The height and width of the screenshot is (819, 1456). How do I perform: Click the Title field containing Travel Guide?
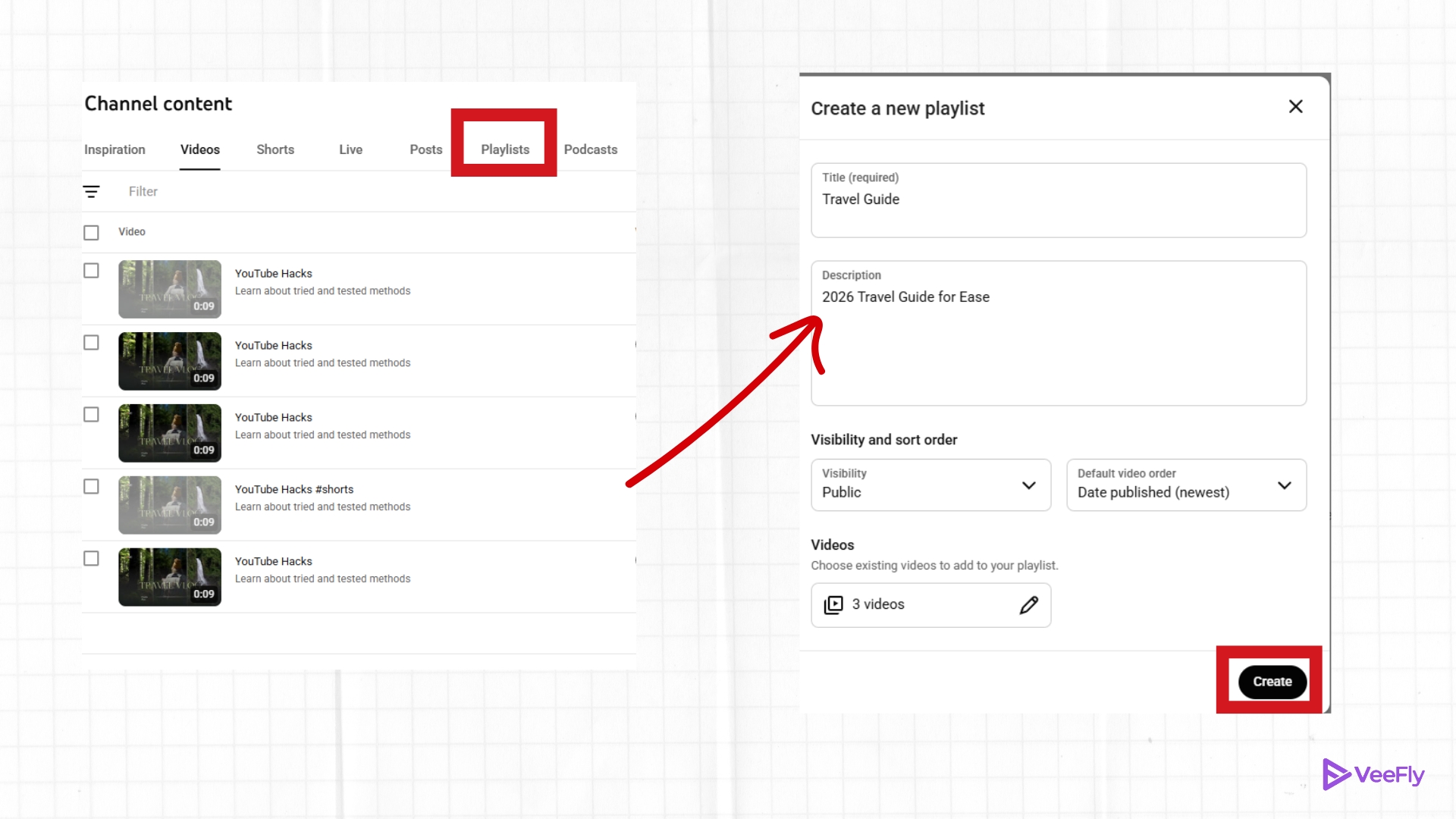[1058, 201]
